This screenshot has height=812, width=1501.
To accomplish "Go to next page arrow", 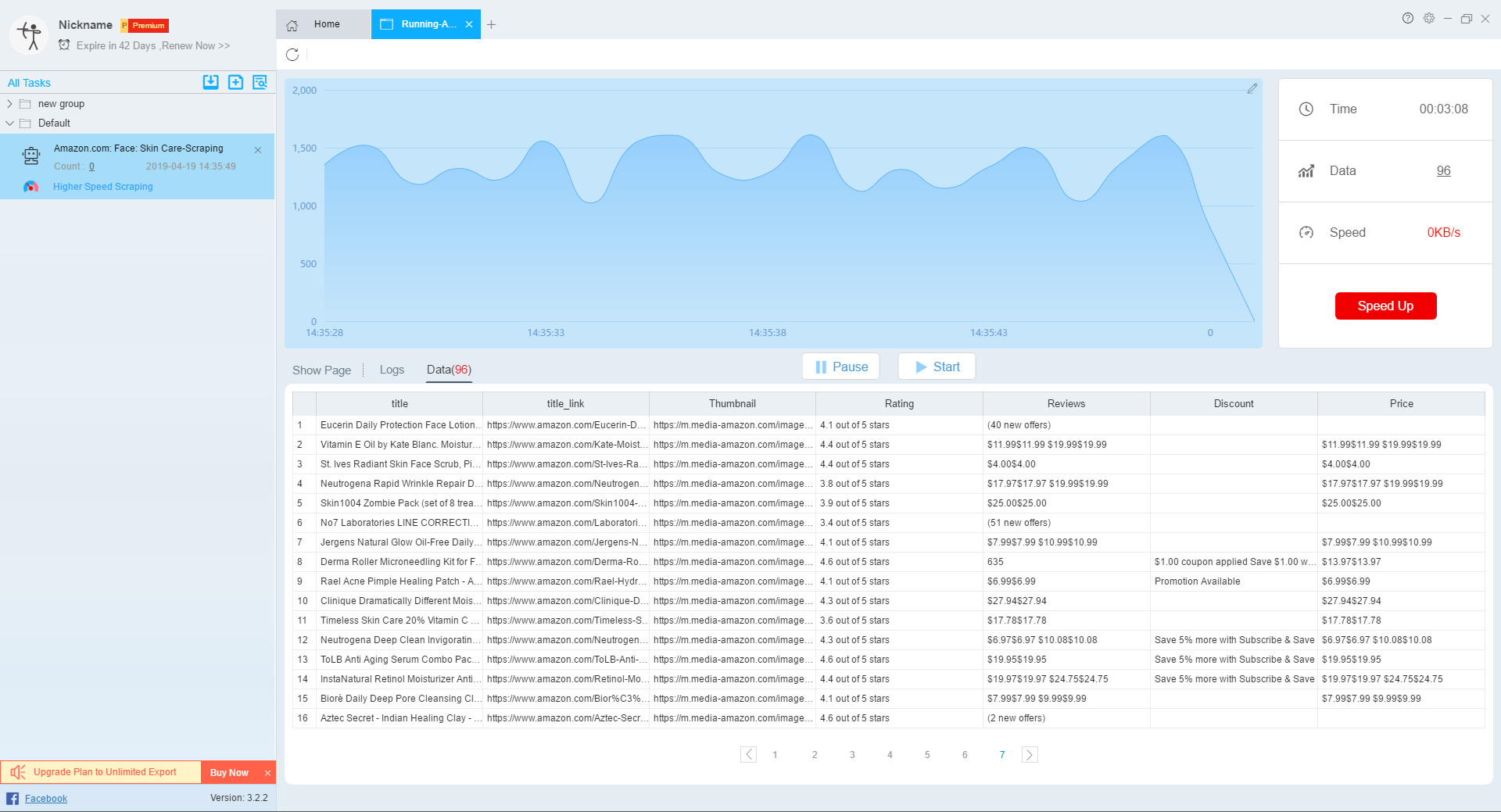I will point(1030,755).
